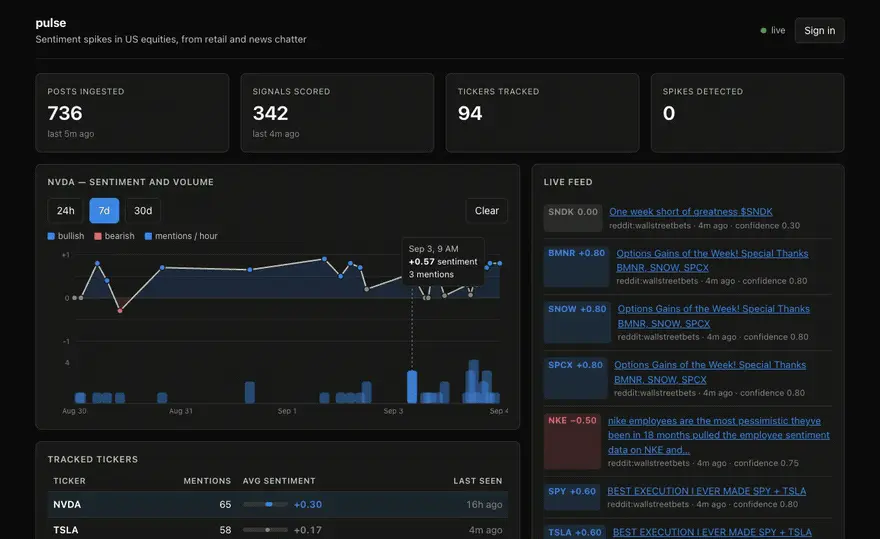Screen dimensions: 880x539
Task: Click the Clear button on the chart
Action: click(x=487, y=211)
